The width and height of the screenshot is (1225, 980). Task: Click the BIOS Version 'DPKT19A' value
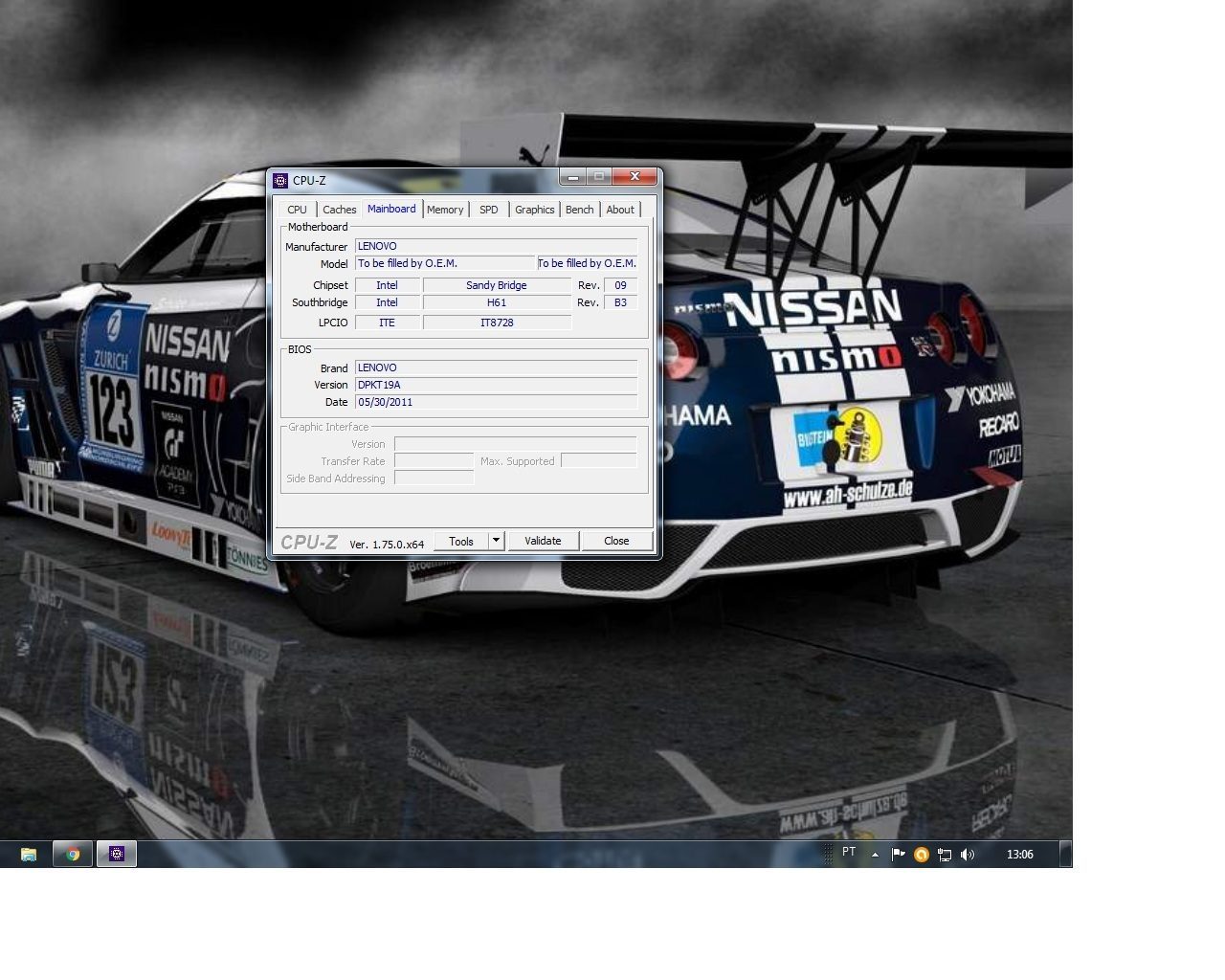click(496, 385)
